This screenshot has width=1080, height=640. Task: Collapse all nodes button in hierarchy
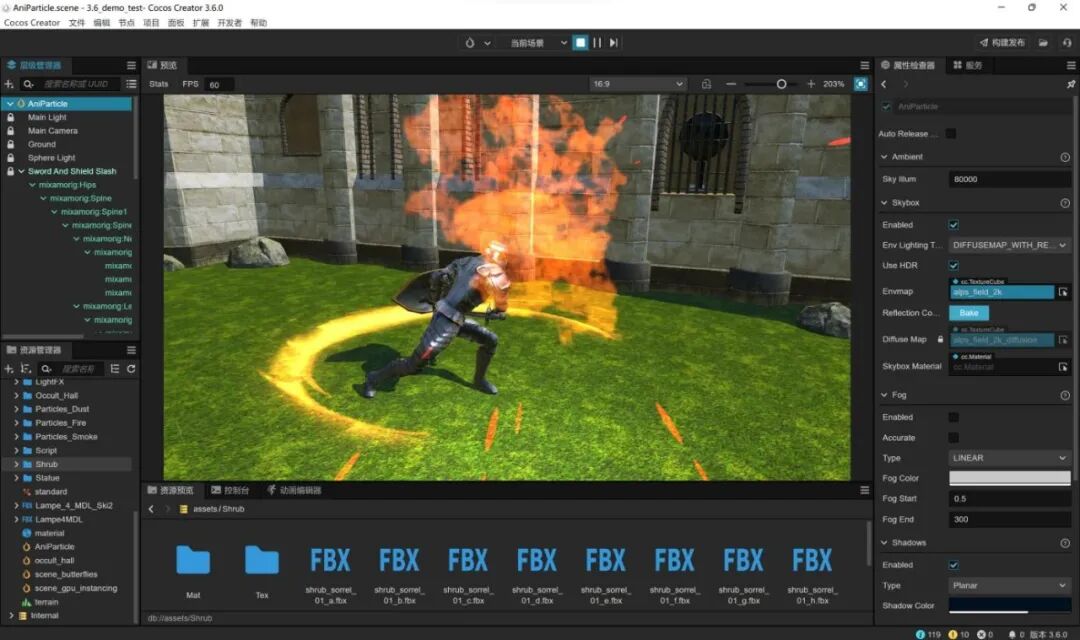tap(131, 84)
